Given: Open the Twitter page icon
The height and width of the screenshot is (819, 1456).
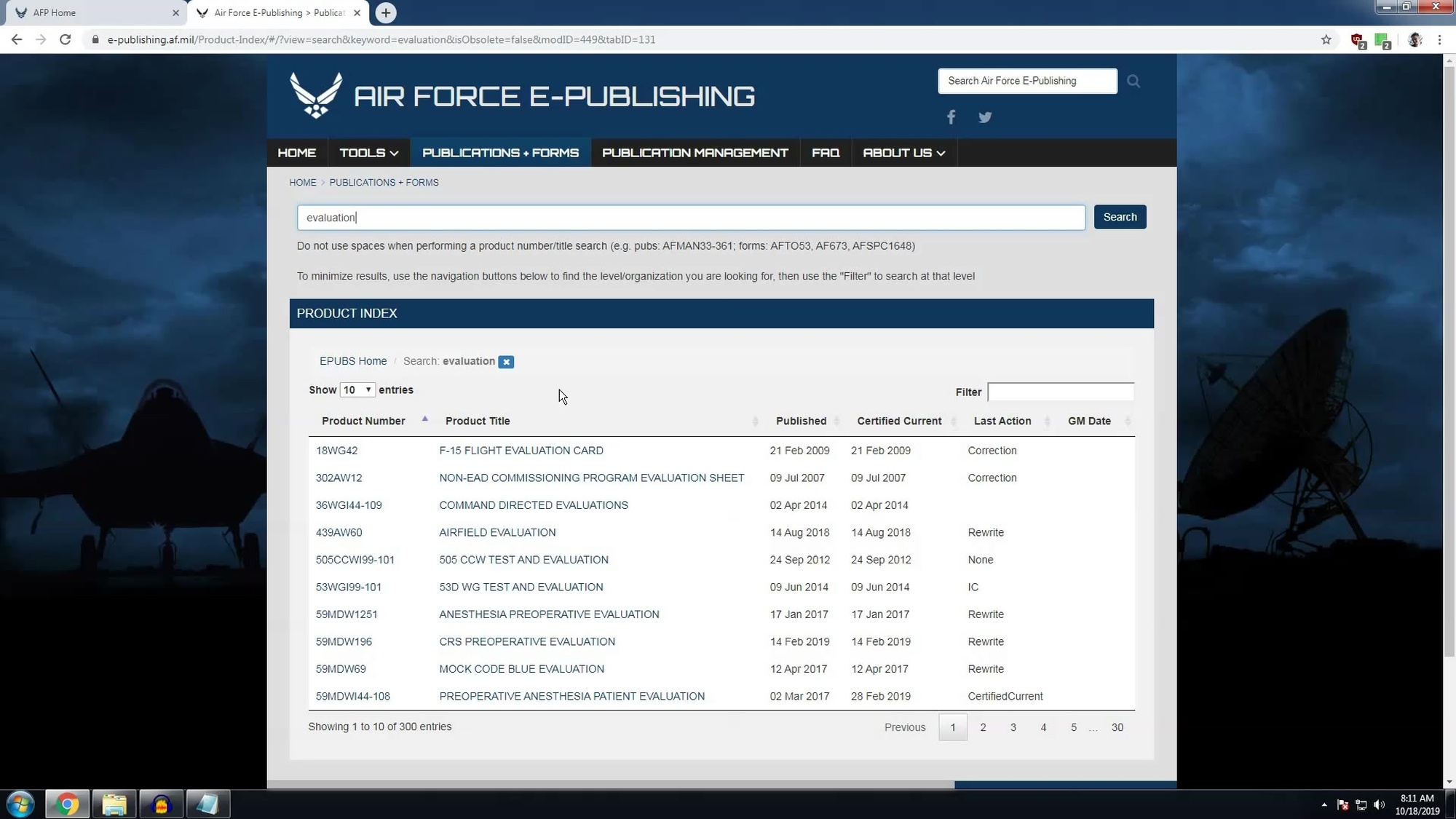Looking at the screenshot, I should pyautogui.click(x=985, y=117).
